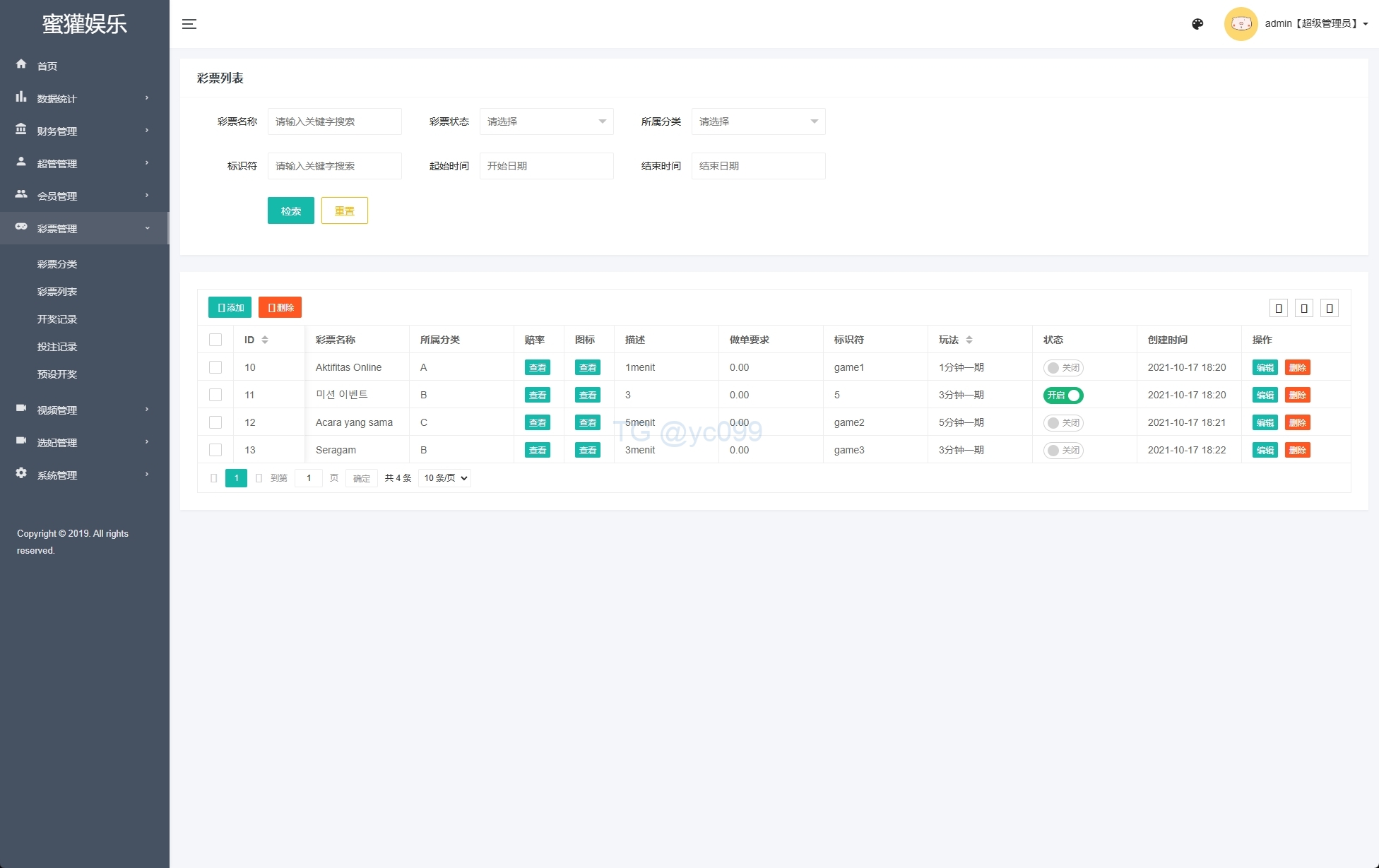
Task: Click the ID column sort arrows
Action: 265,340
